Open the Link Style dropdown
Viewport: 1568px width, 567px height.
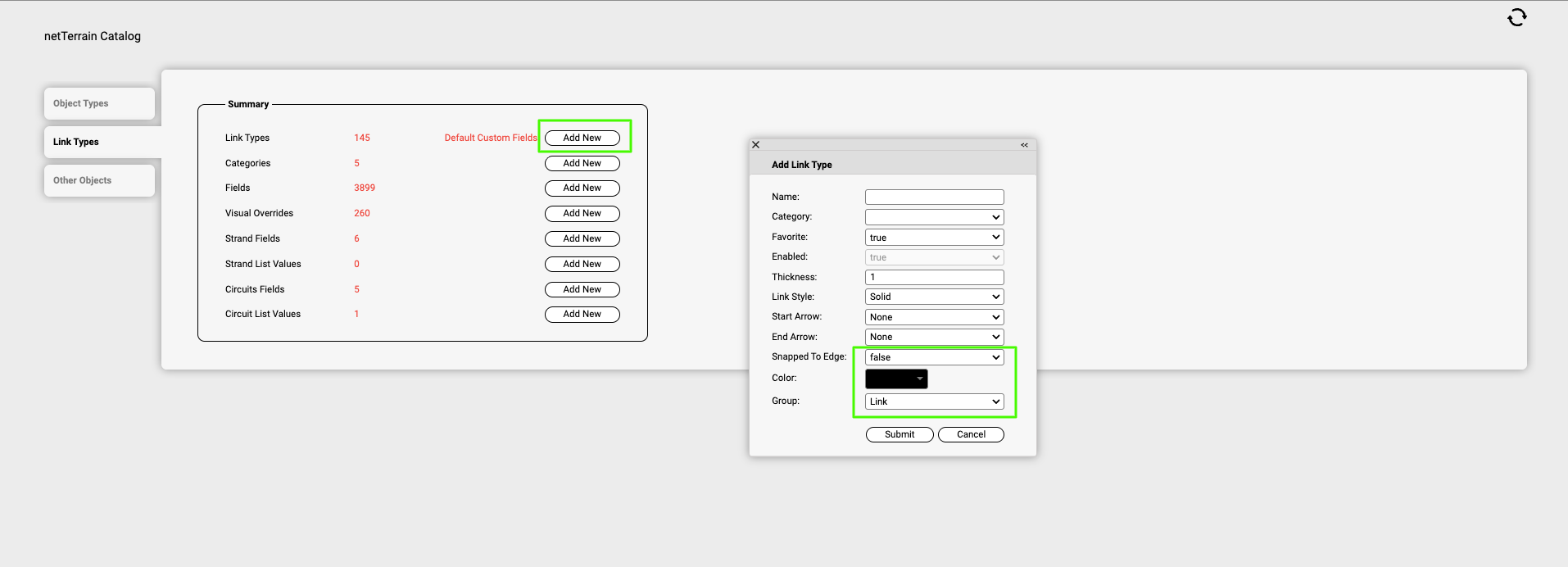click(934, 297)
